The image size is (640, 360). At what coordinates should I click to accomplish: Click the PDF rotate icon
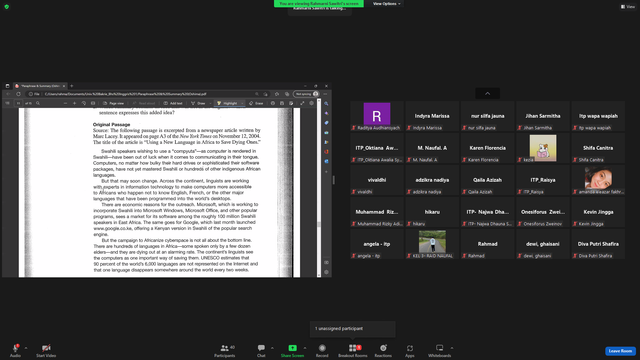coord(84,103)
